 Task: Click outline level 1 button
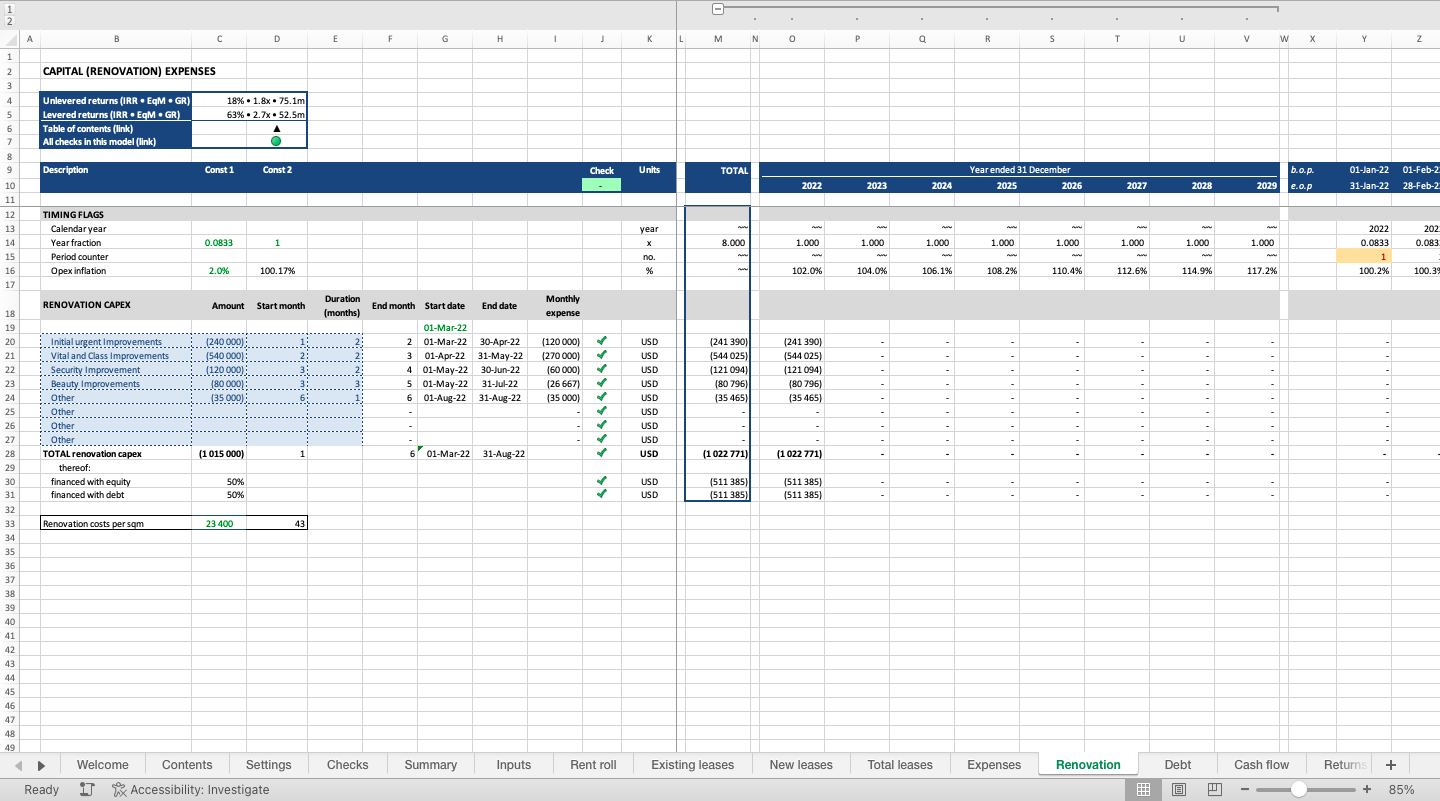(x=10, y=6)
